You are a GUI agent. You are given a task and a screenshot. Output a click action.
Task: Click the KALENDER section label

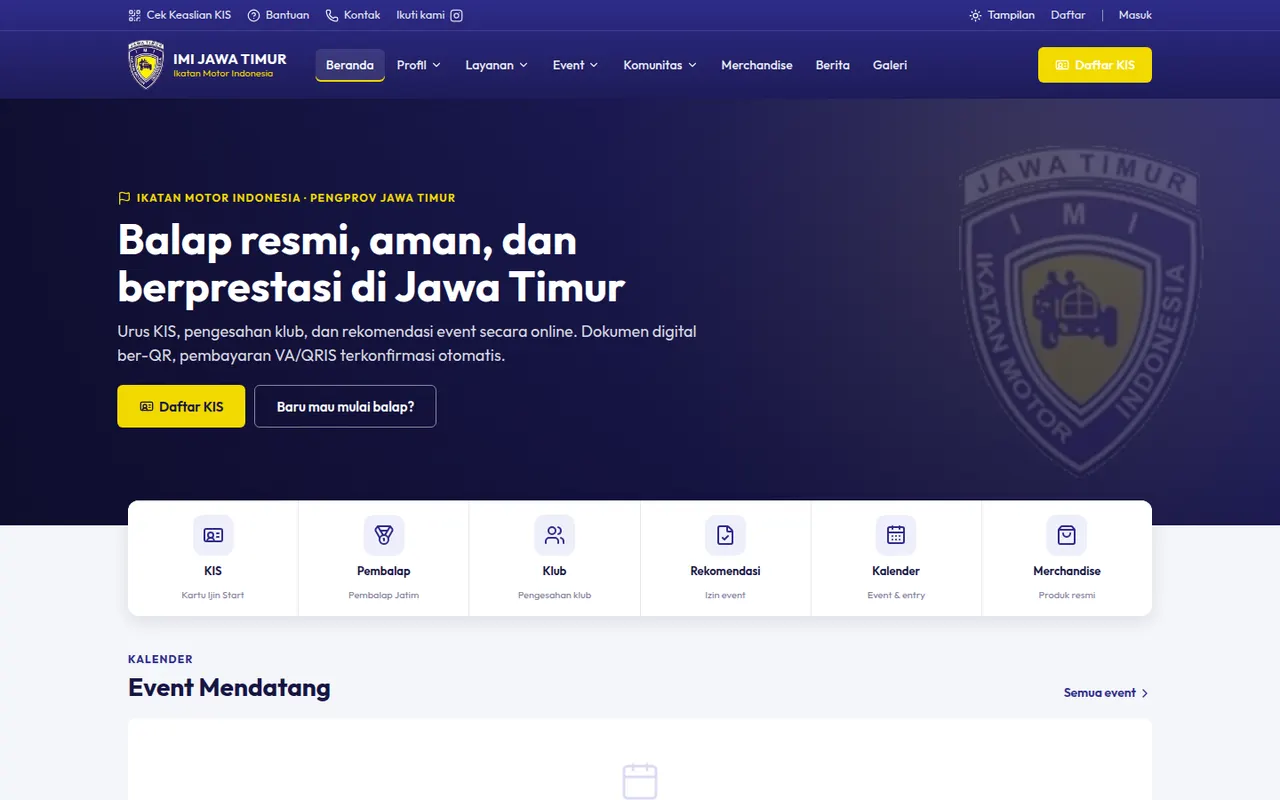[x=160, y=659]
